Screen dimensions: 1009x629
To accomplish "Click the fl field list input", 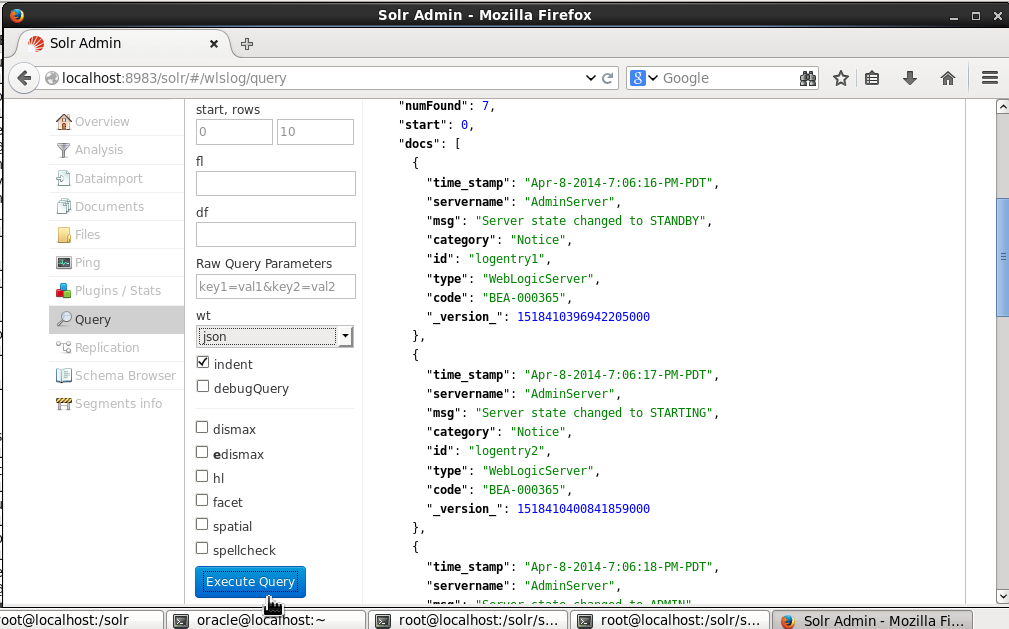I will click(275, 183).
